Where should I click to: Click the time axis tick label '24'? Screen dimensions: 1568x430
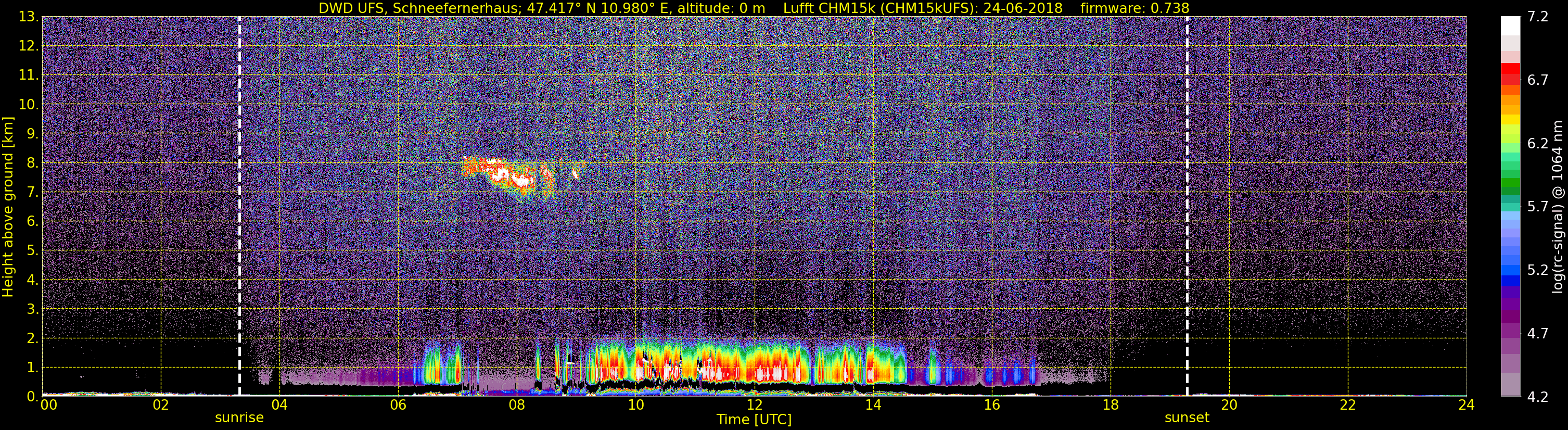pyautogui.click(x=1467, y=405)
